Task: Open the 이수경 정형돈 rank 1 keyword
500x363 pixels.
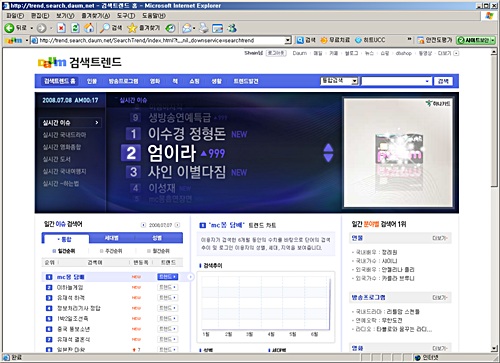Action: 187,134
